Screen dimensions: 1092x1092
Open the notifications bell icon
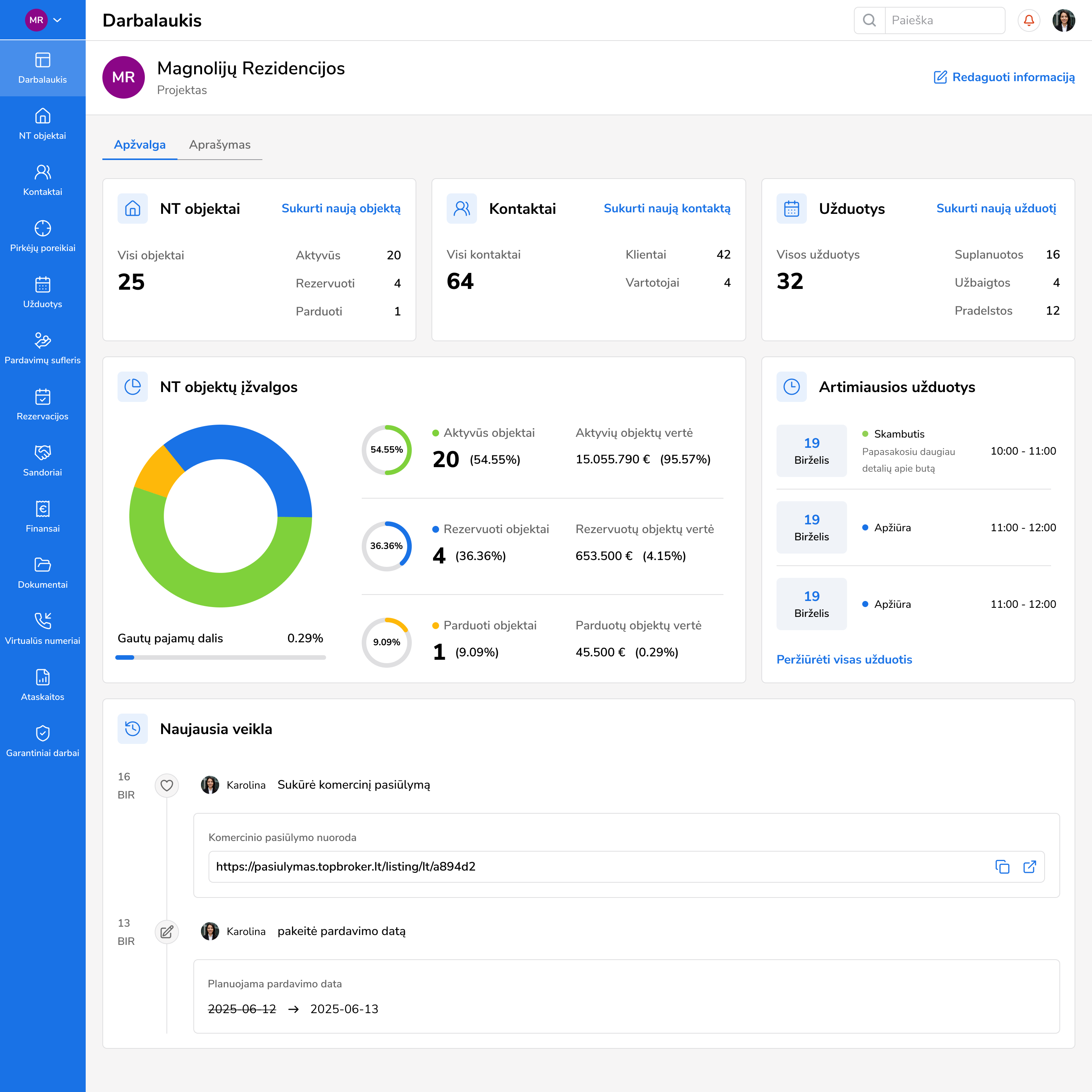(x=1029, y=20)
